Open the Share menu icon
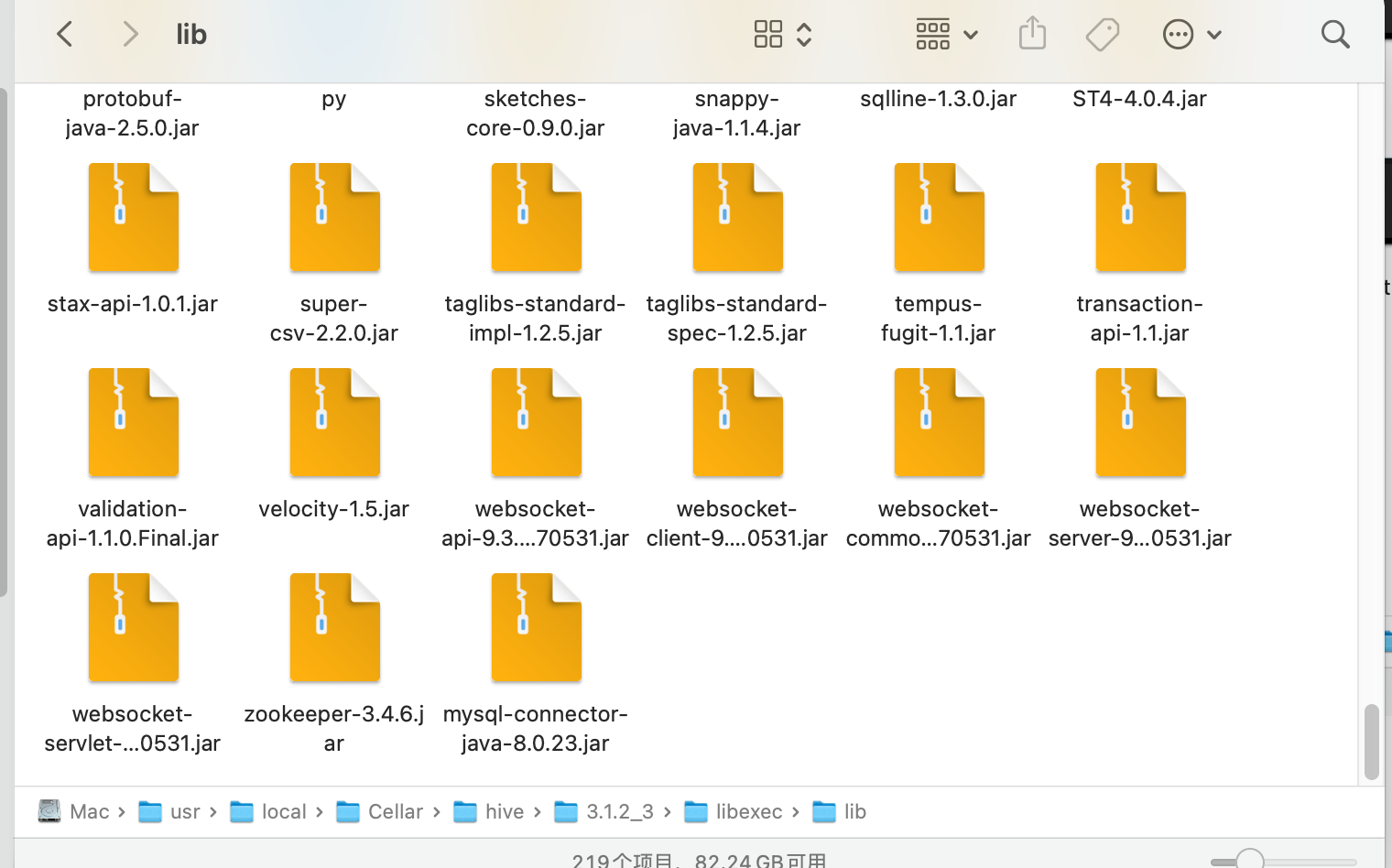Image resolution: width=1392 pixels, height=868 pixels. point(1032,34)
